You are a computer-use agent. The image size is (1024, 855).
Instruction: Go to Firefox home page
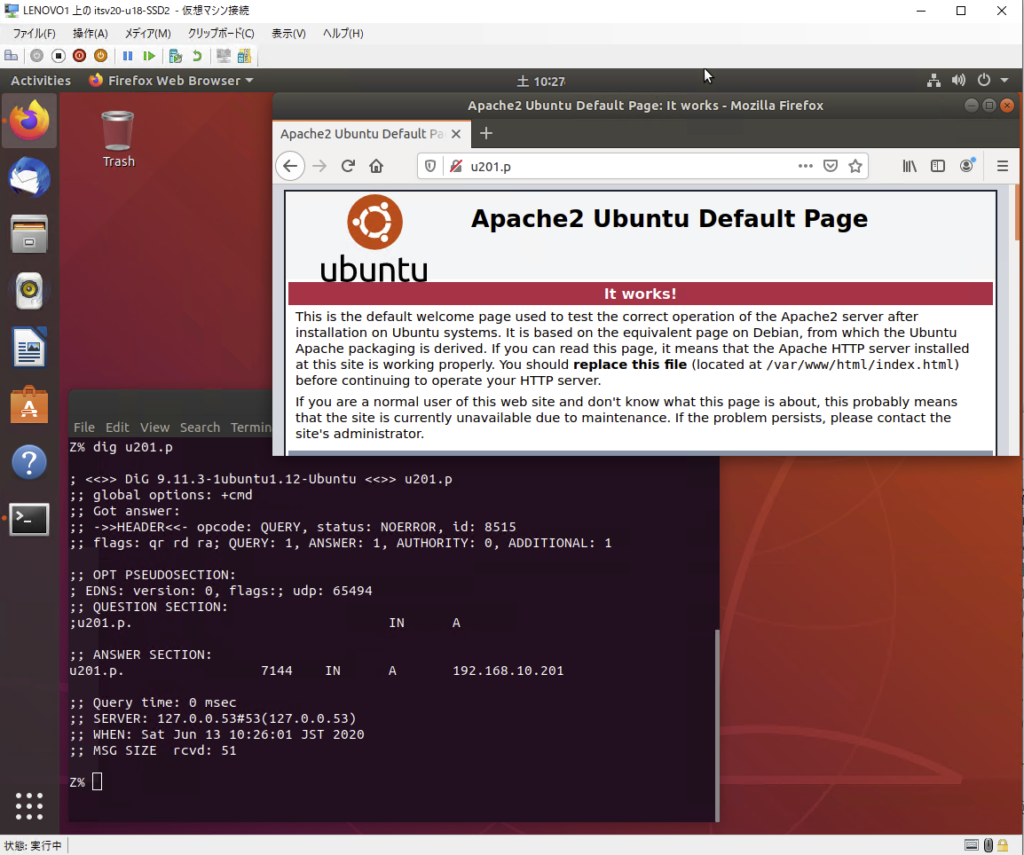tap(376, 166)
